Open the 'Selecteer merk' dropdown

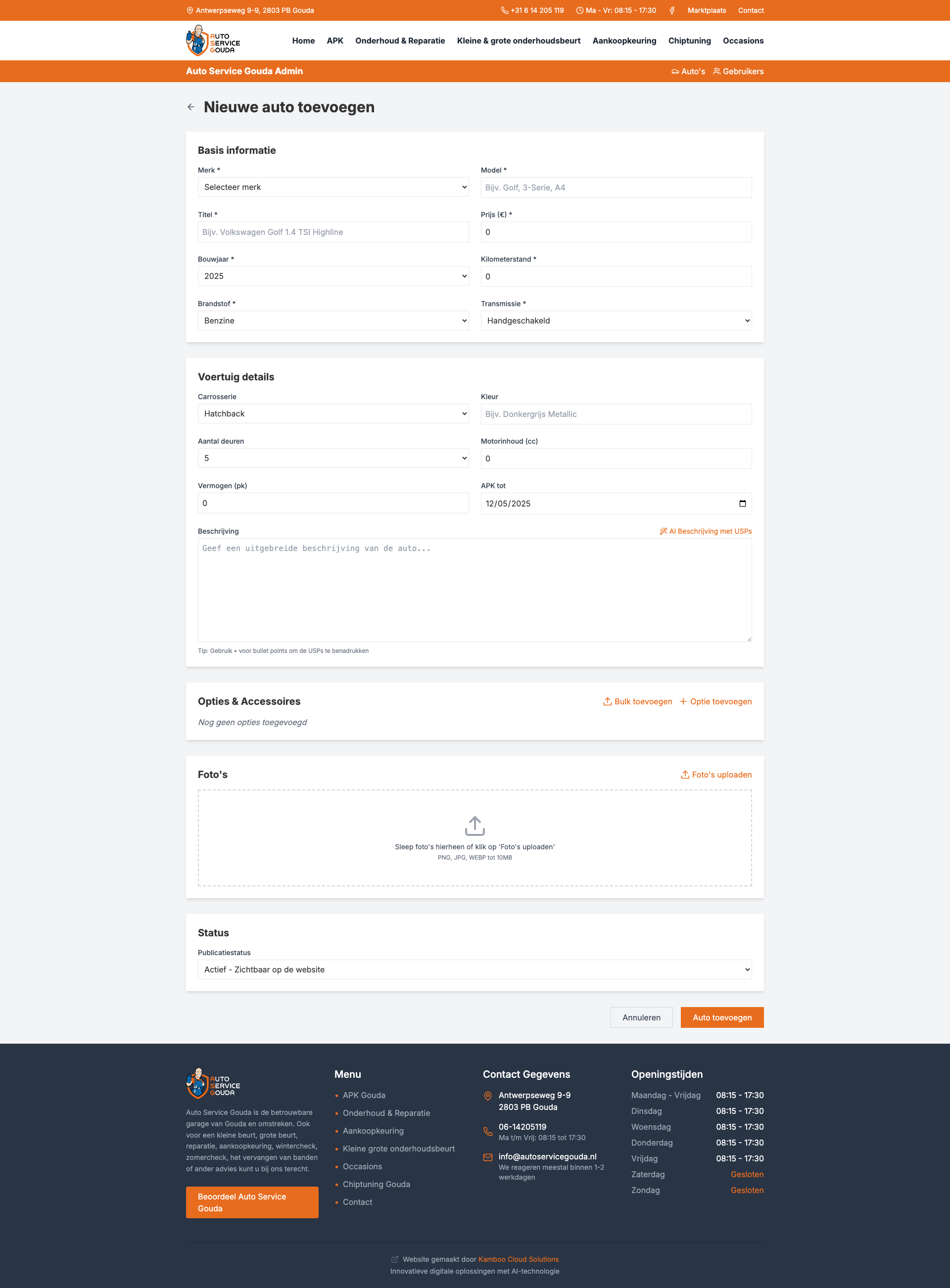click(x=333, y=187)
